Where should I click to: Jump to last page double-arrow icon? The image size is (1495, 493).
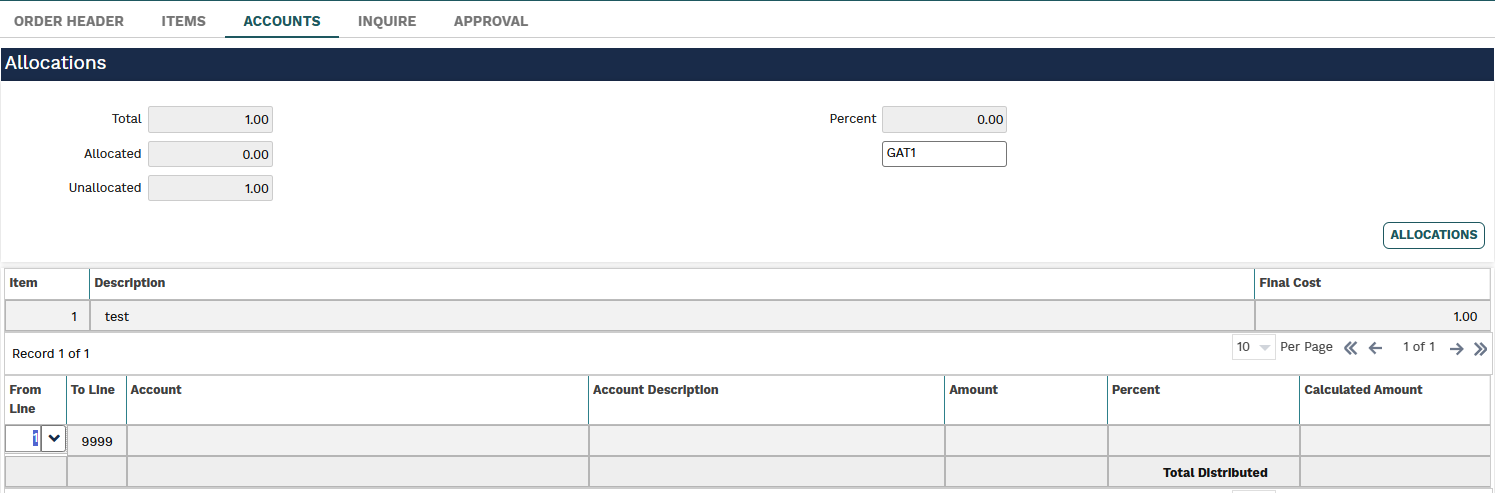pos(1481,348)
